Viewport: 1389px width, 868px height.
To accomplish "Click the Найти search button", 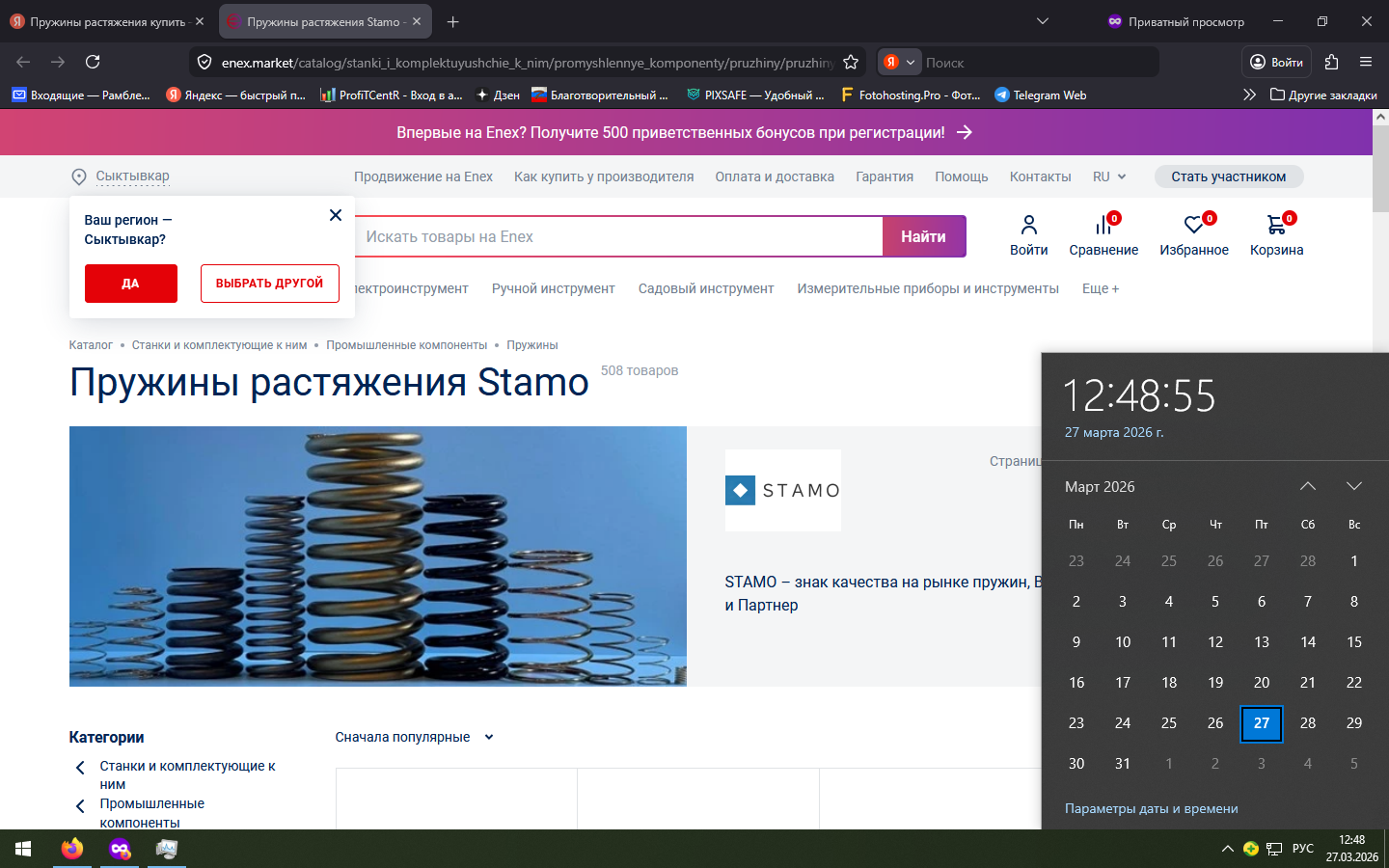I will (x=923, y=236).
